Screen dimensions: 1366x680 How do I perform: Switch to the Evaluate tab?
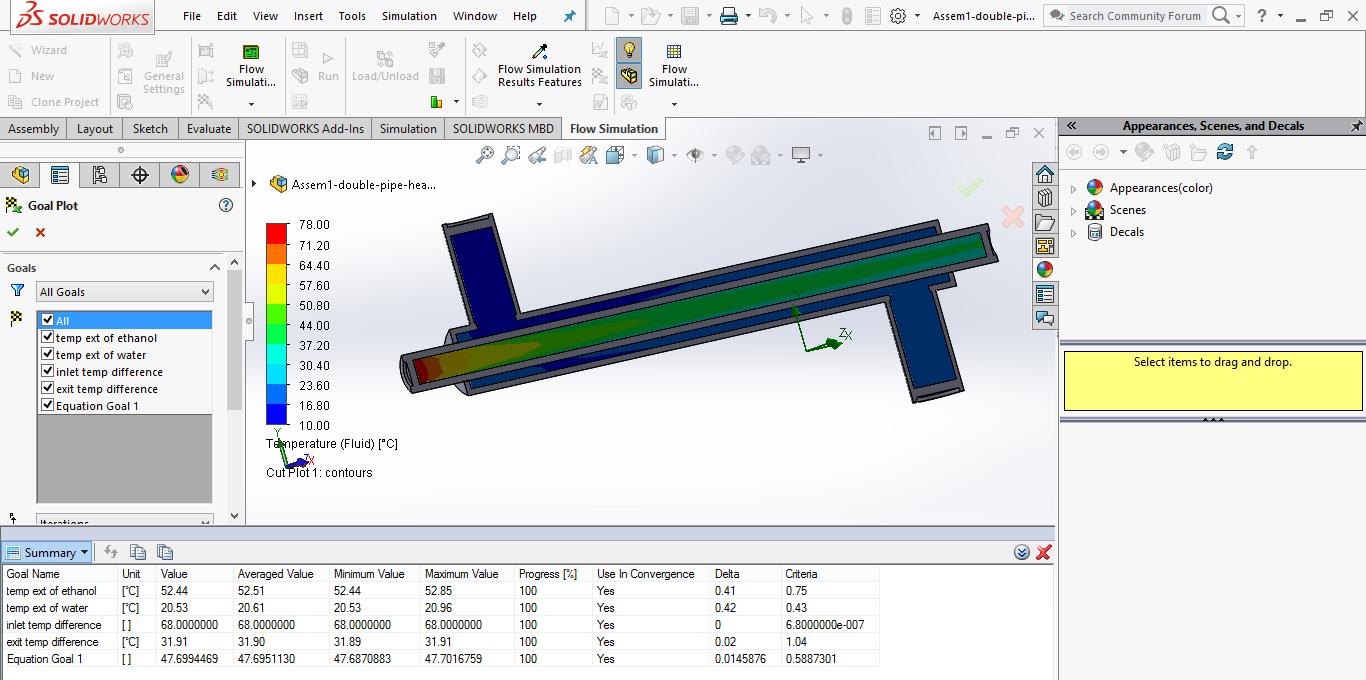[x=209, y=129]
